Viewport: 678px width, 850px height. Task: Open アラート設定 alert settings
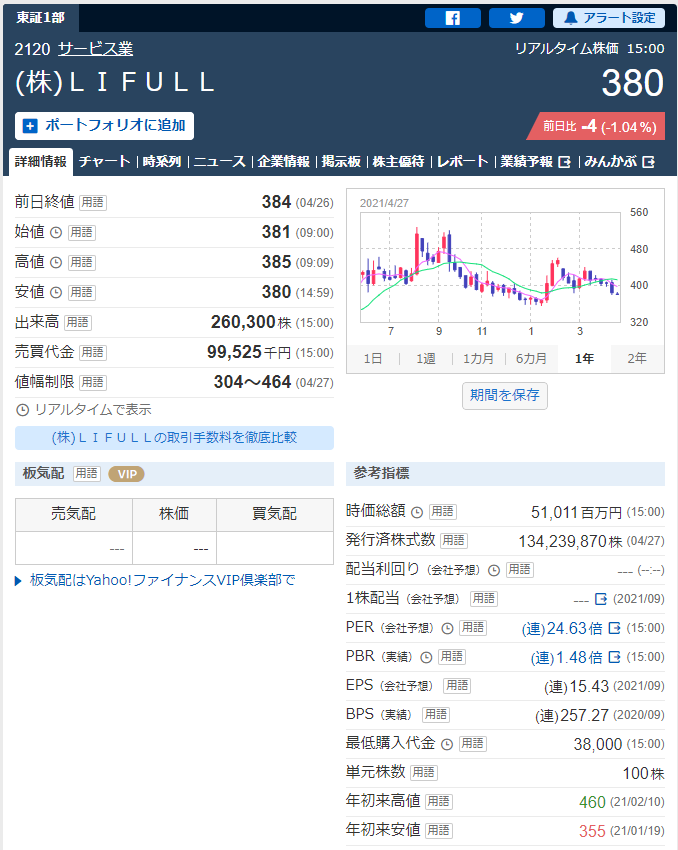609,18
